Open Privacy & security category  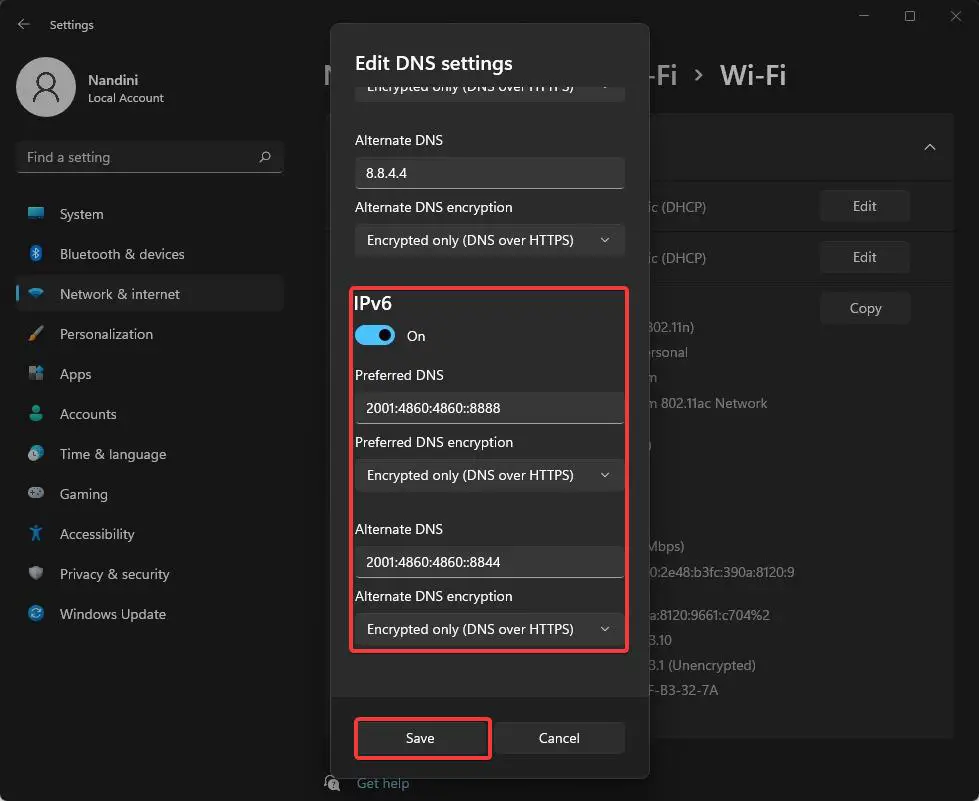(150, 574)
